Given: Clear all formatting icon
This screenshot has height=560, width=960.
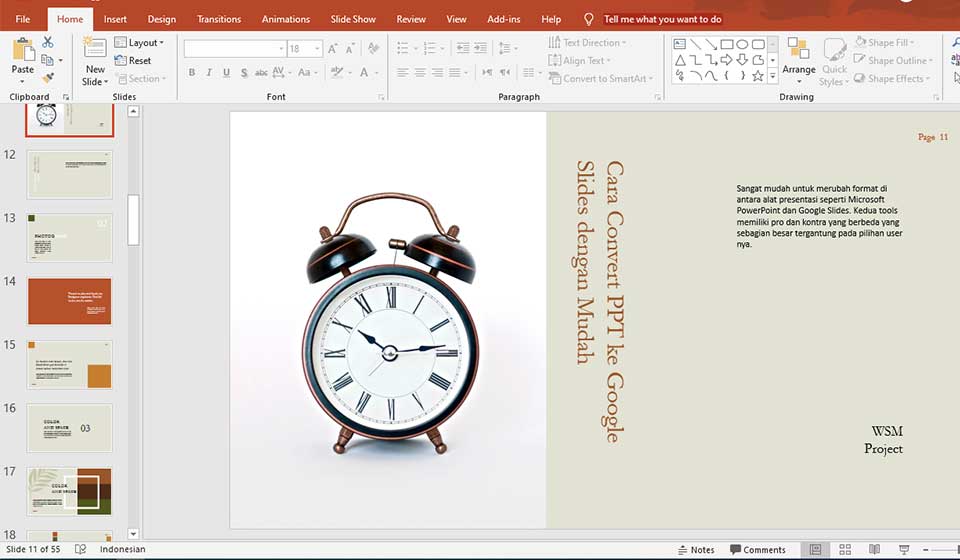Looking at the screenshot, I should 373,48.
